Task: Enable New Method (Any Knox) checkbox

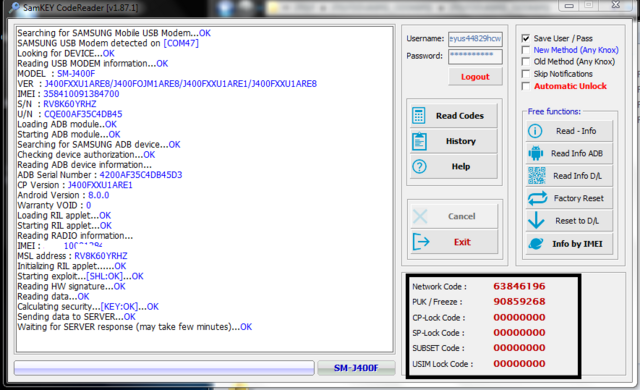Action: 526,50
